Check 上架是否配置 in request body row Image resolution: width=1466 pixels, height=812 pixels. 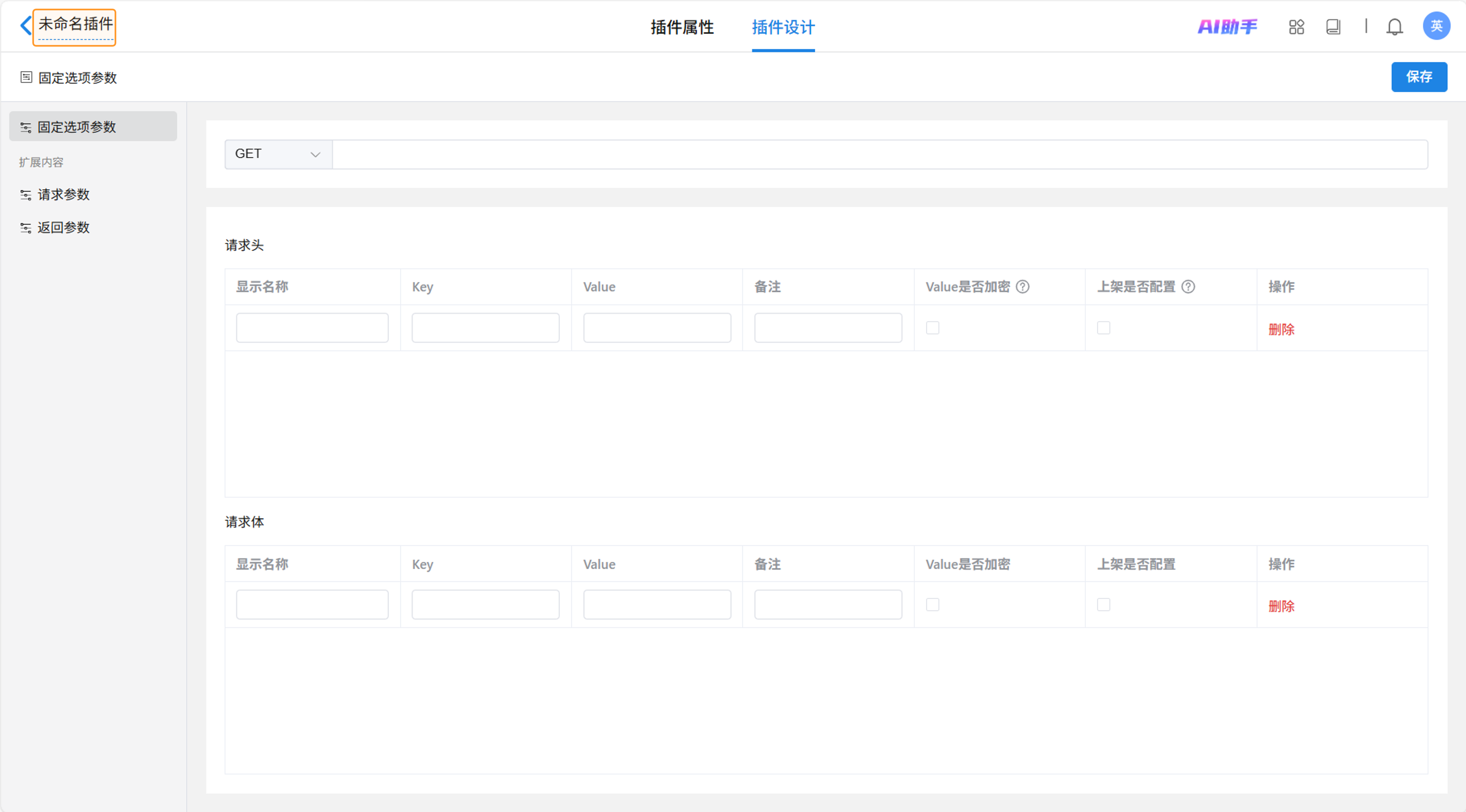[x=1103, y=604]
